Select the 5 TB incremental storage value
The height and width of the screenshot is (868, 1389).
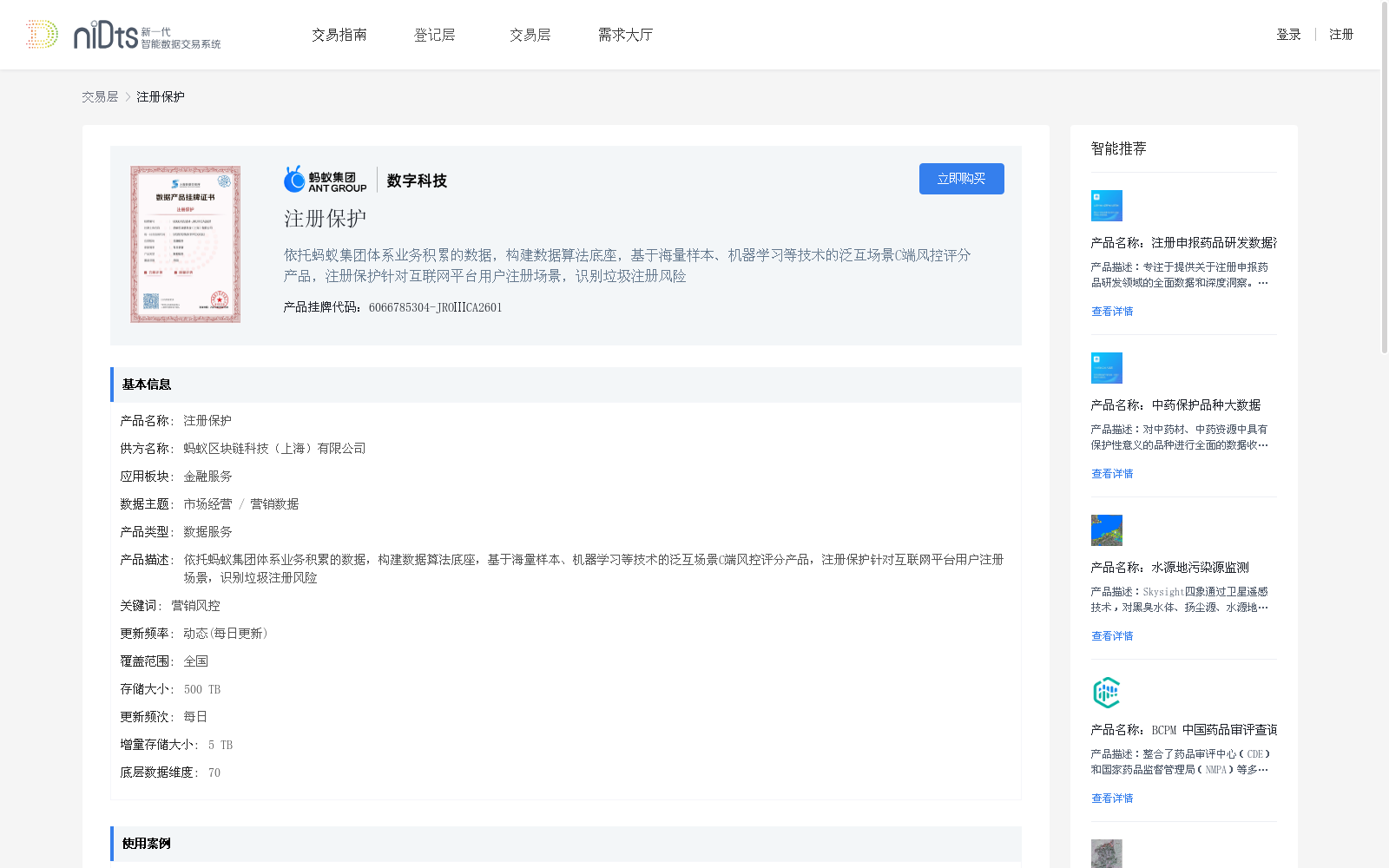coord(221,745)
